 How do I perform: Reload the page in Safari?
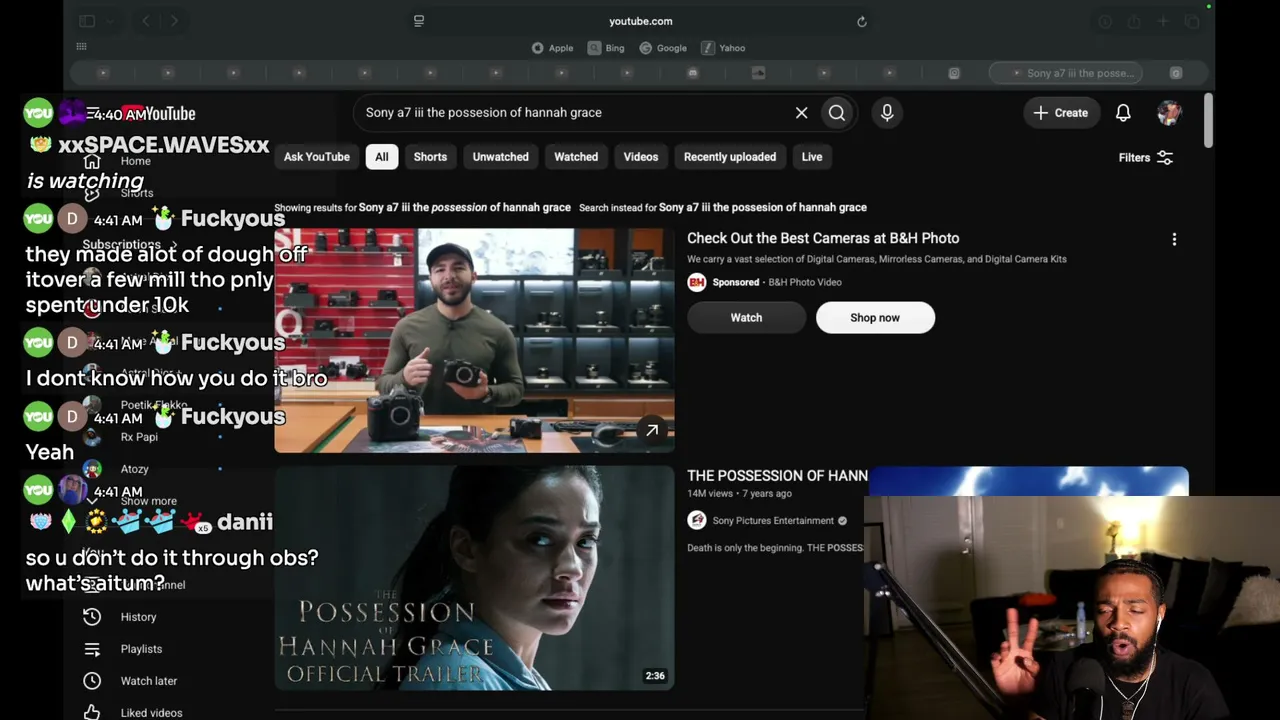click(861, 21)
